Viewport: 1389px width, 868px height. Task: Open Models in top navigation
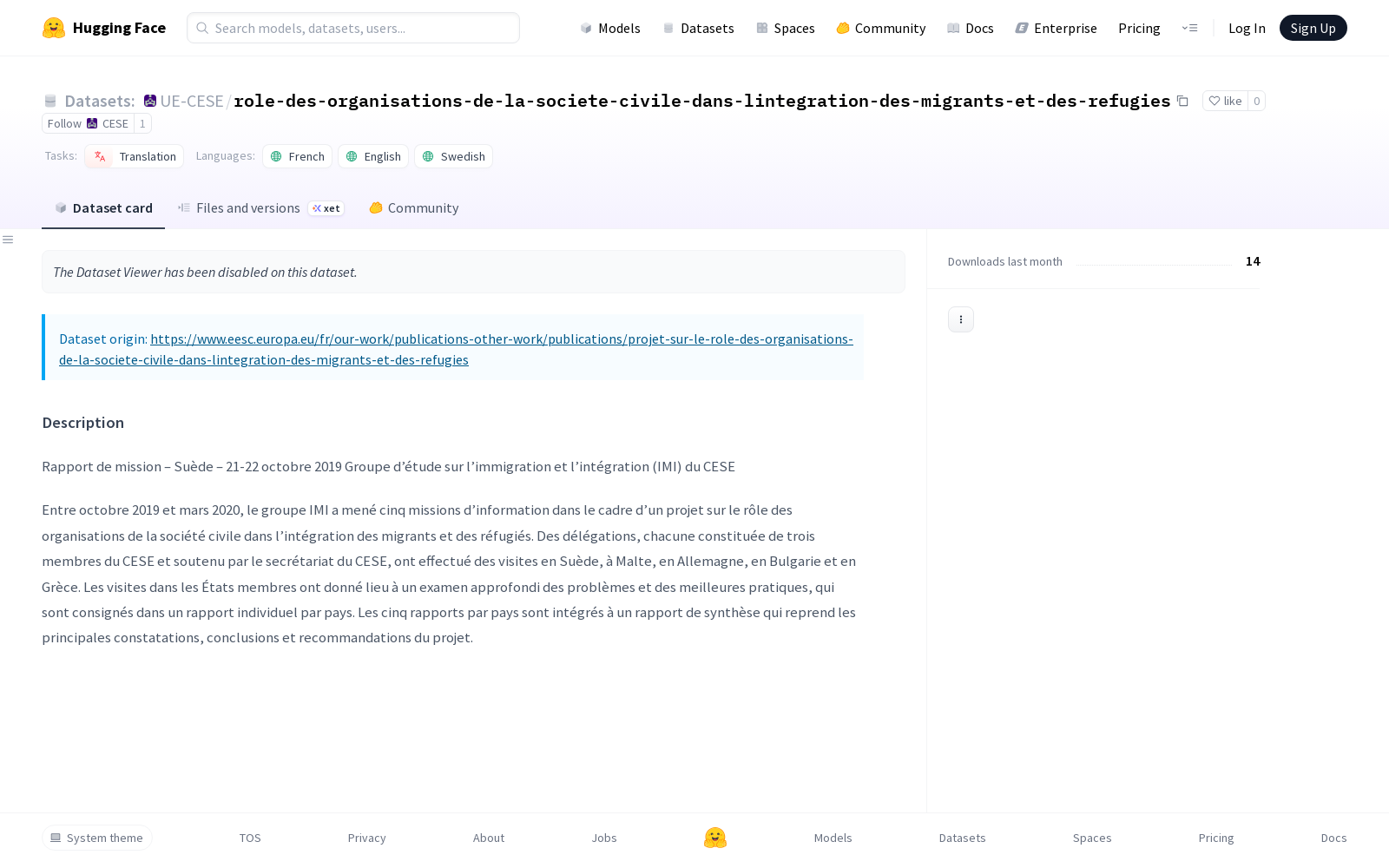610,28
